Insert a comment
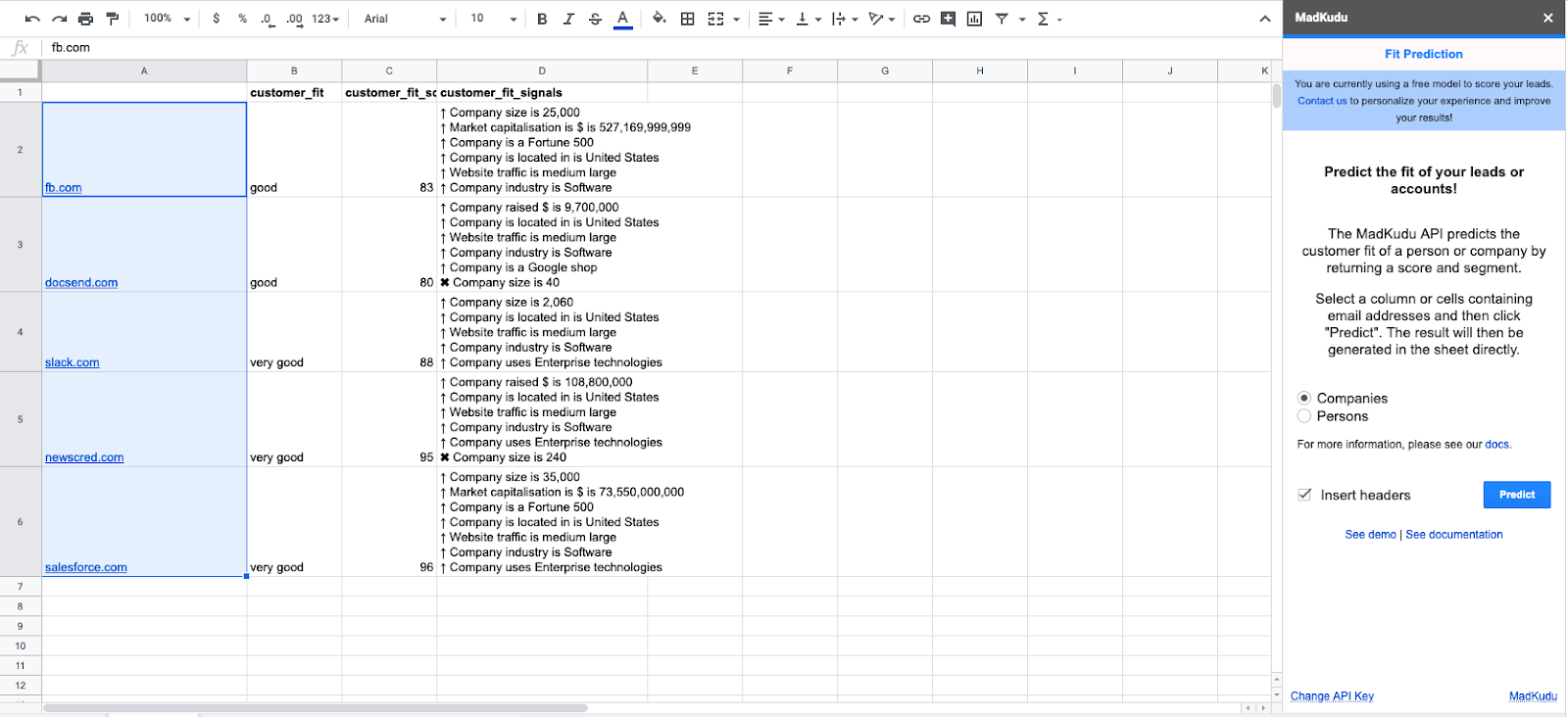Screen dimensions: 1568x717 (x=948, y=19)
